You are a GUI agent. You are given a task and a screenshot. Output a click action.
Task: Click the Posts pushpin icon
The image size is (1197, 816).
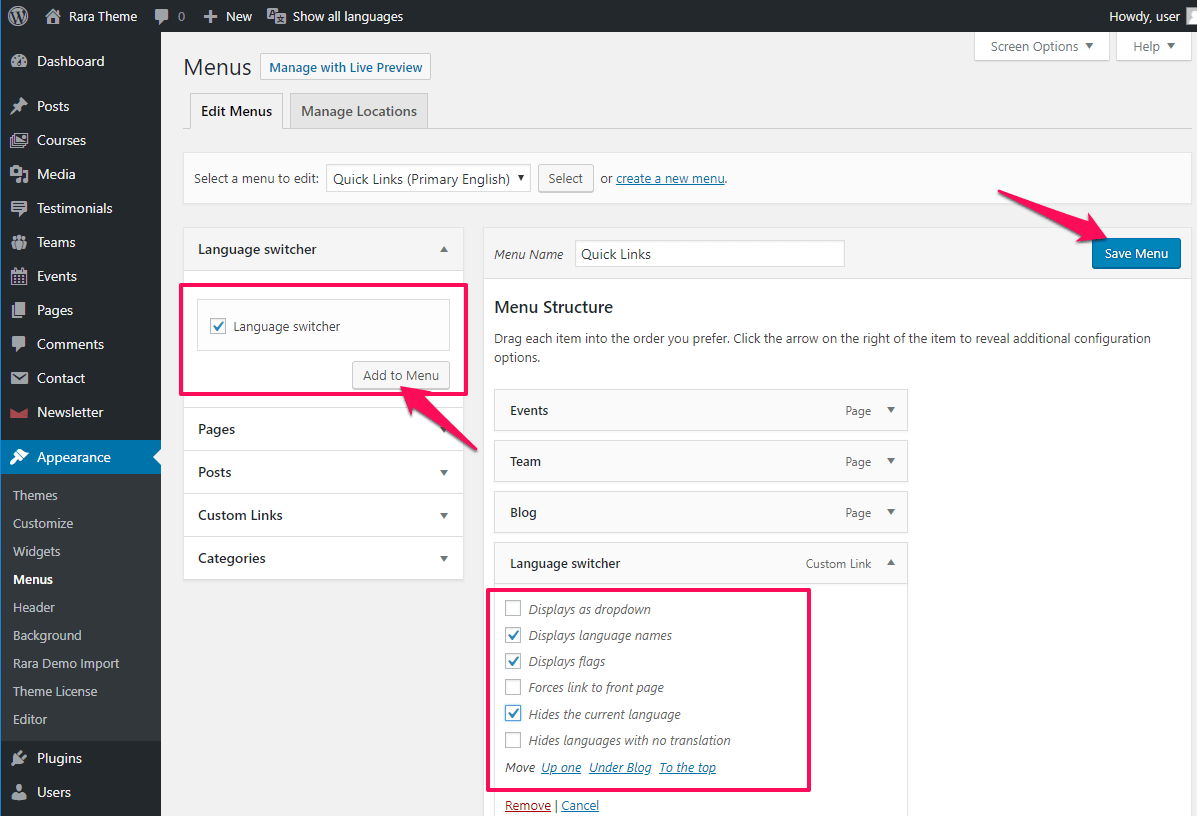click(19, 106)
